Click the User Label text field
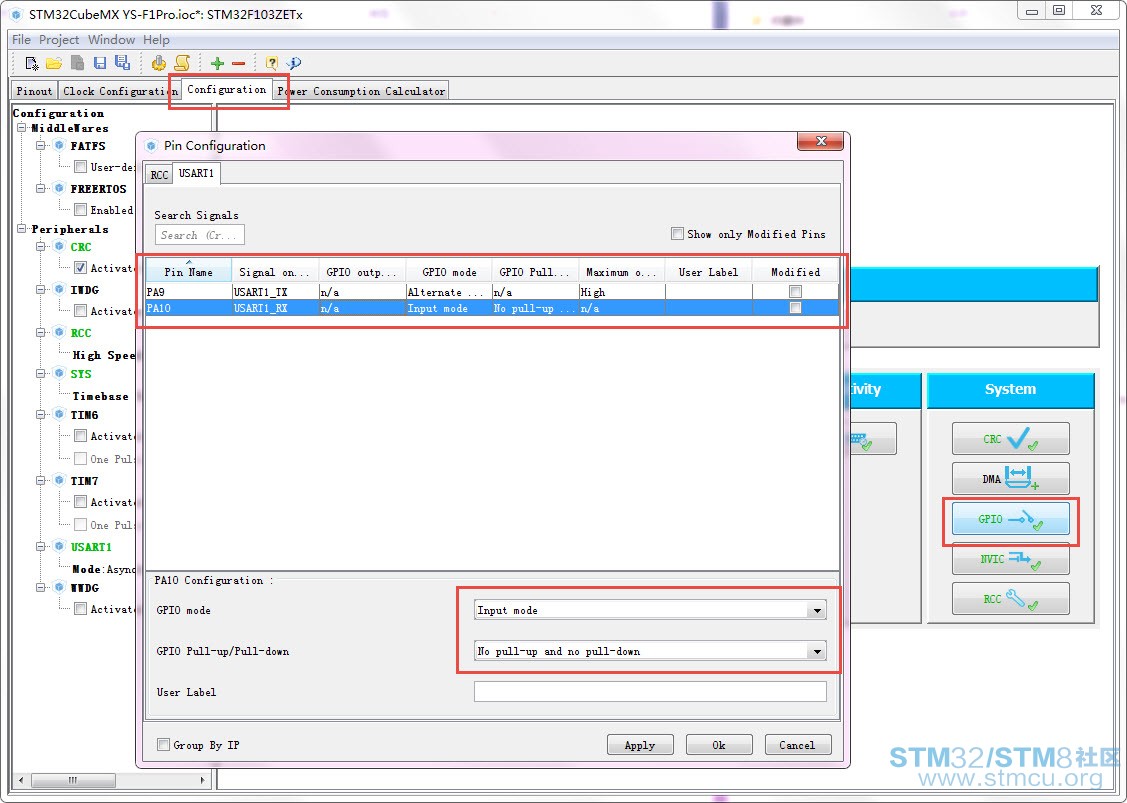The width and height of the screenshot is (1127, 803). click(x=650, y=692)
